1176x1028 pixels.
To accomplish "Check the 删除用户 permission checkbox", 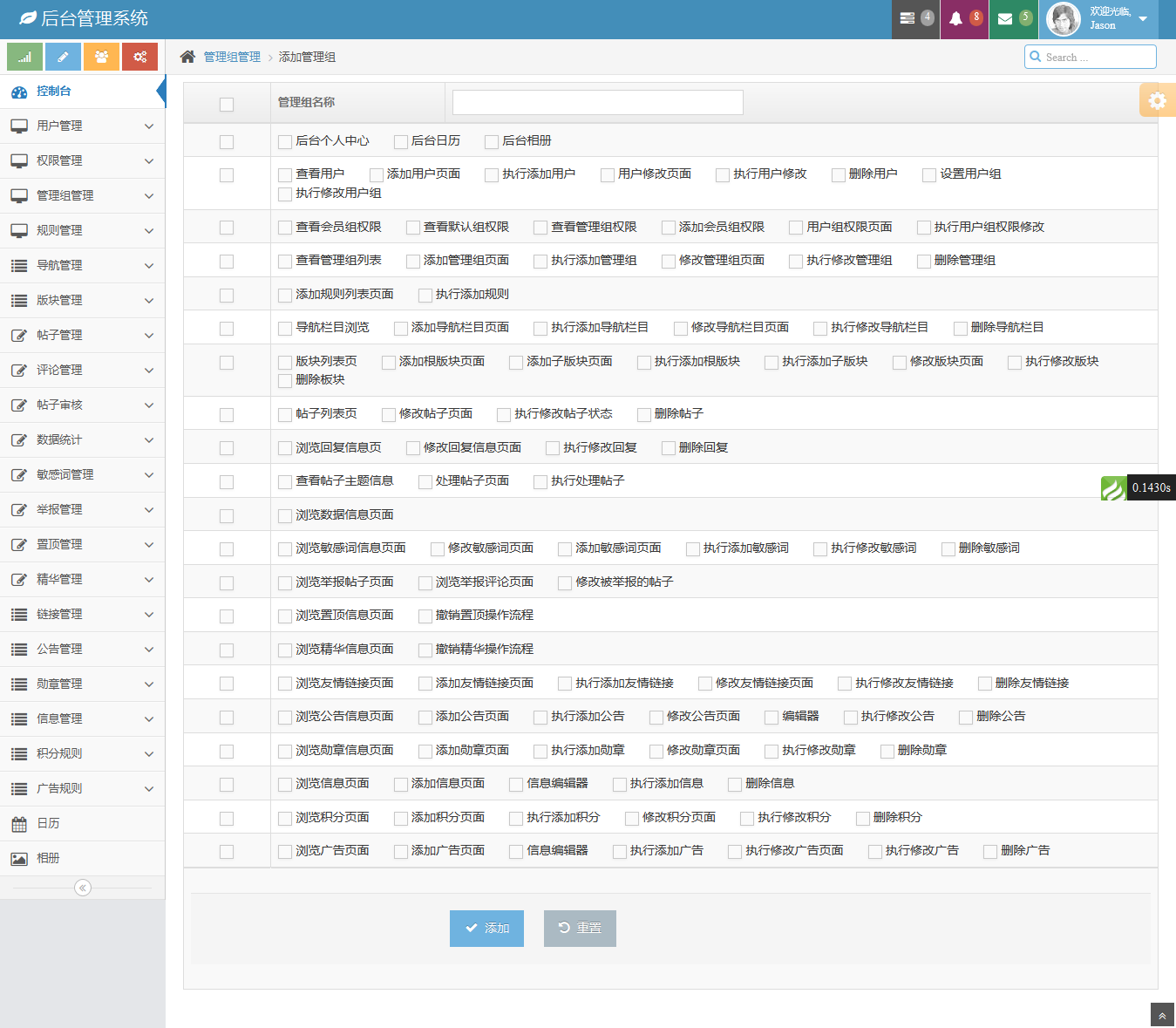I will pyautogui.click(x=839, y=175).
